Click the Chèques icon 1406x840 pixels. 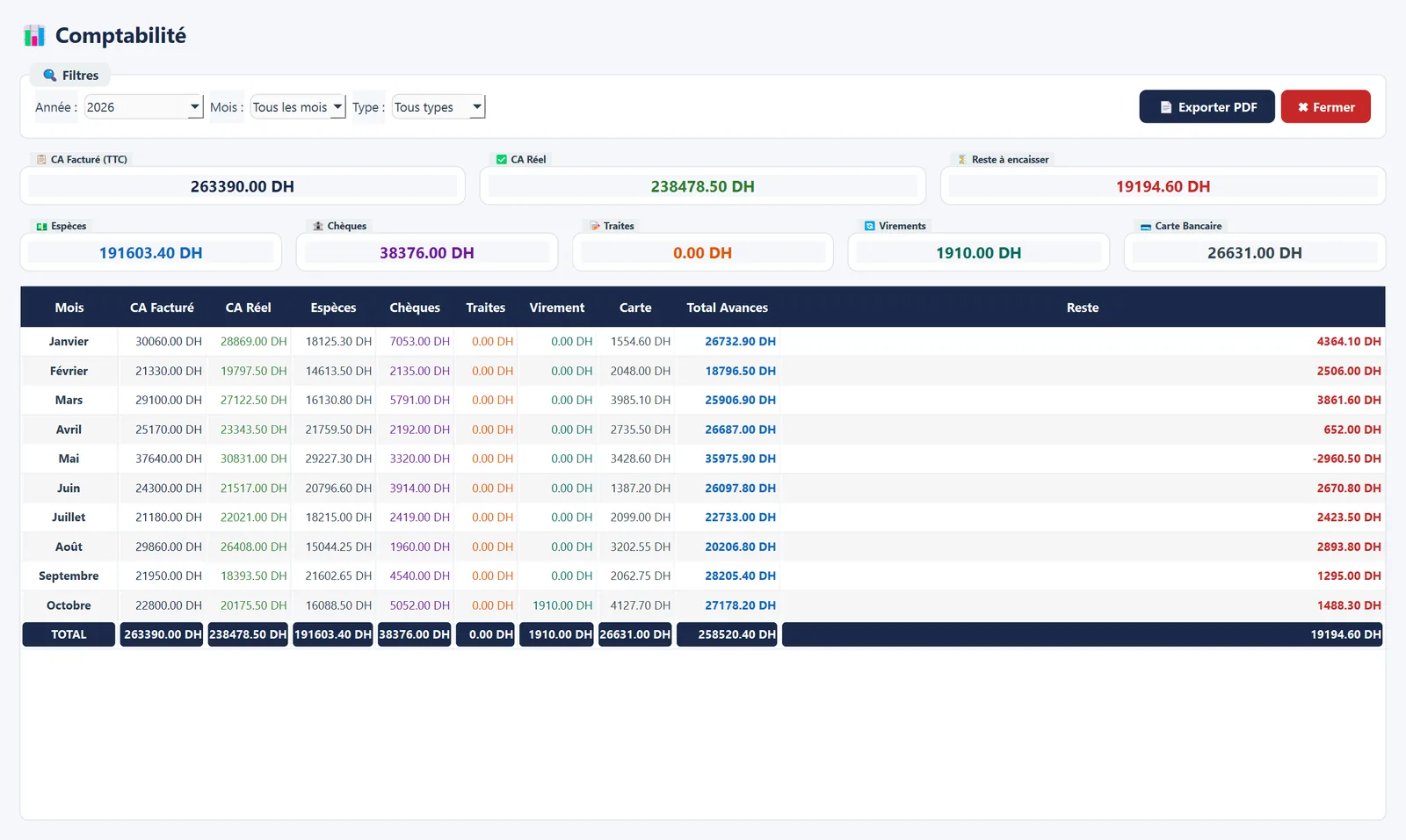pyautogui.click(x=318, y=227)
